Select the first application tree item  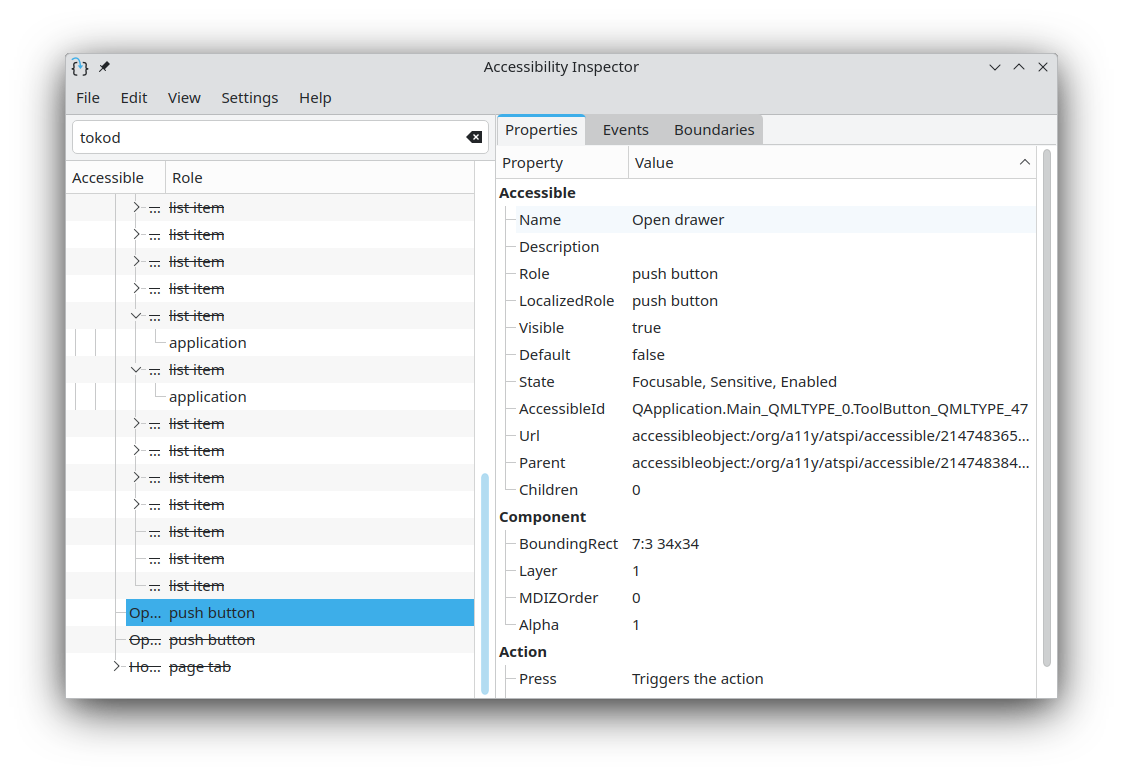click(207, 343)
